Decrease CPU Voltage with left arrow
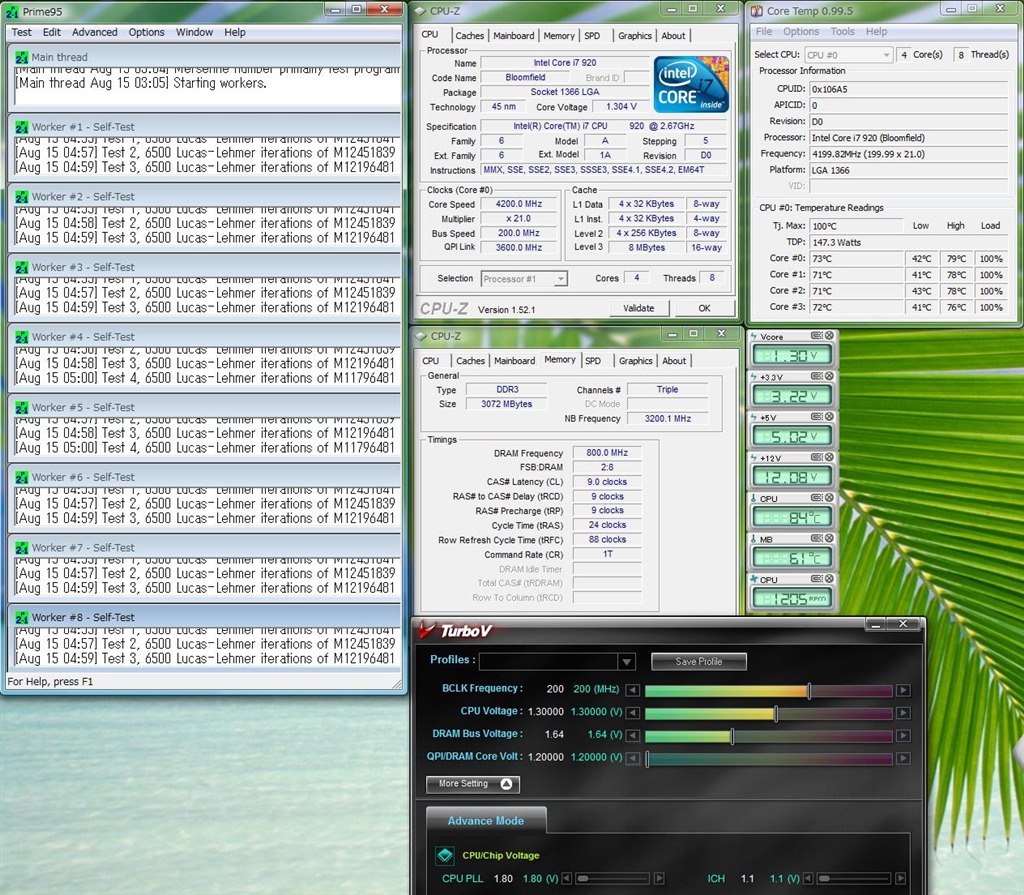Screen dimensions: 1024x895 tap(632, 713)
